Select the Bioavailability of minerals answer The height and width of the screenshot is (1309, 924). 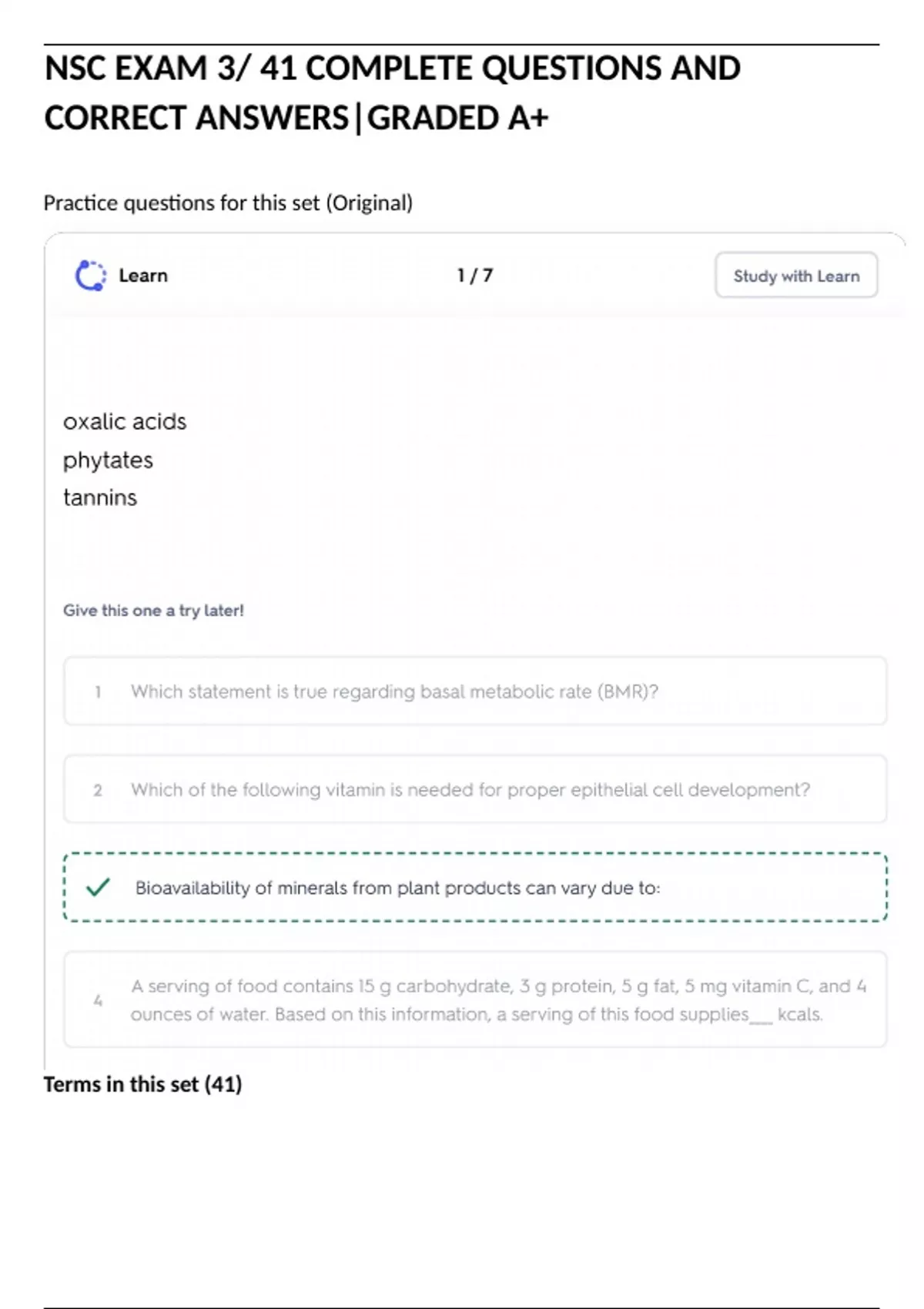[397, 888]
